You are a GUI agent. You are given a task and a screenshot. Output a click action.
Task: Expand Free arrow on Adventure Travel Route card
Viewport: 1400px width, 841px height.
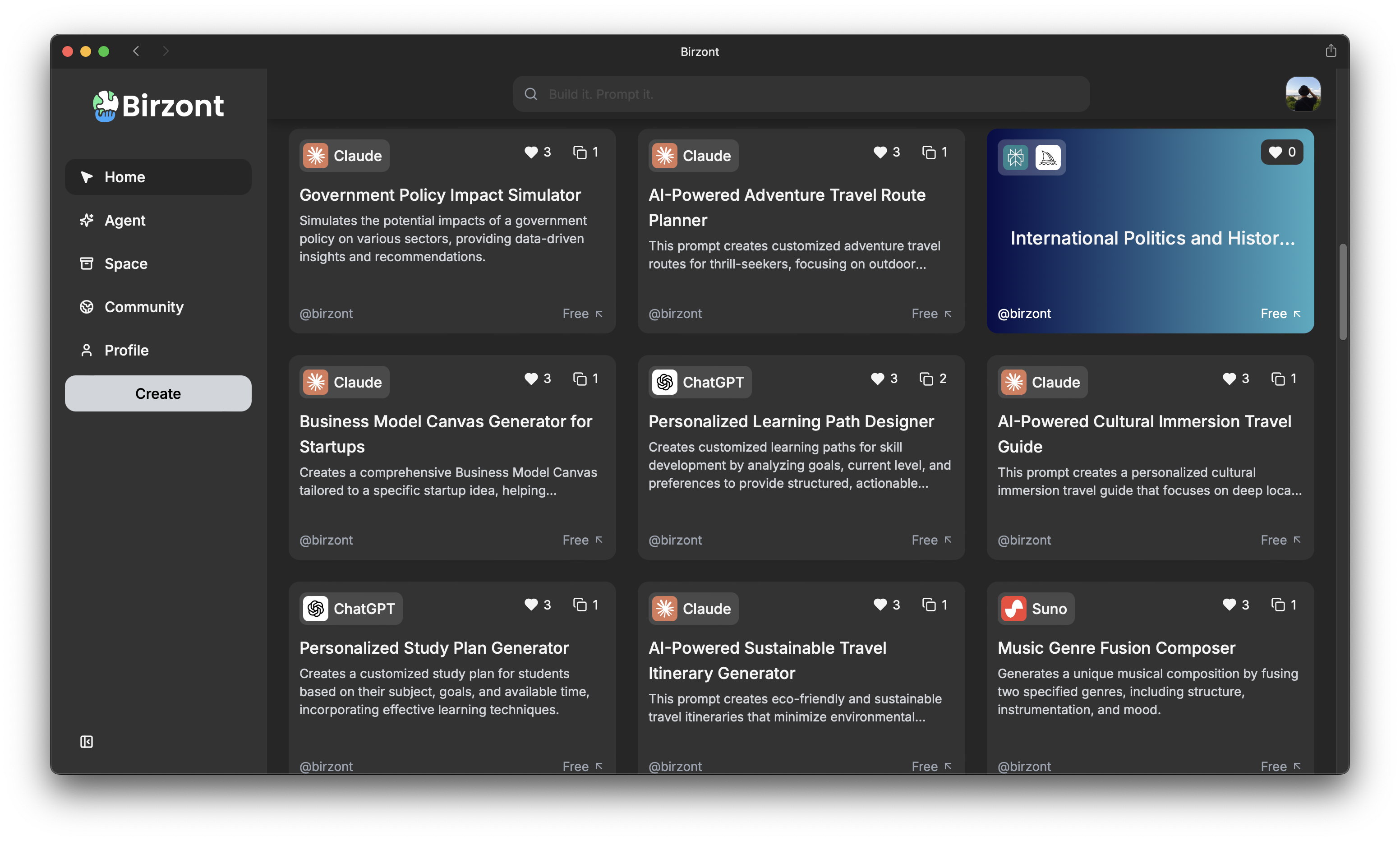(x=948, y=314)
